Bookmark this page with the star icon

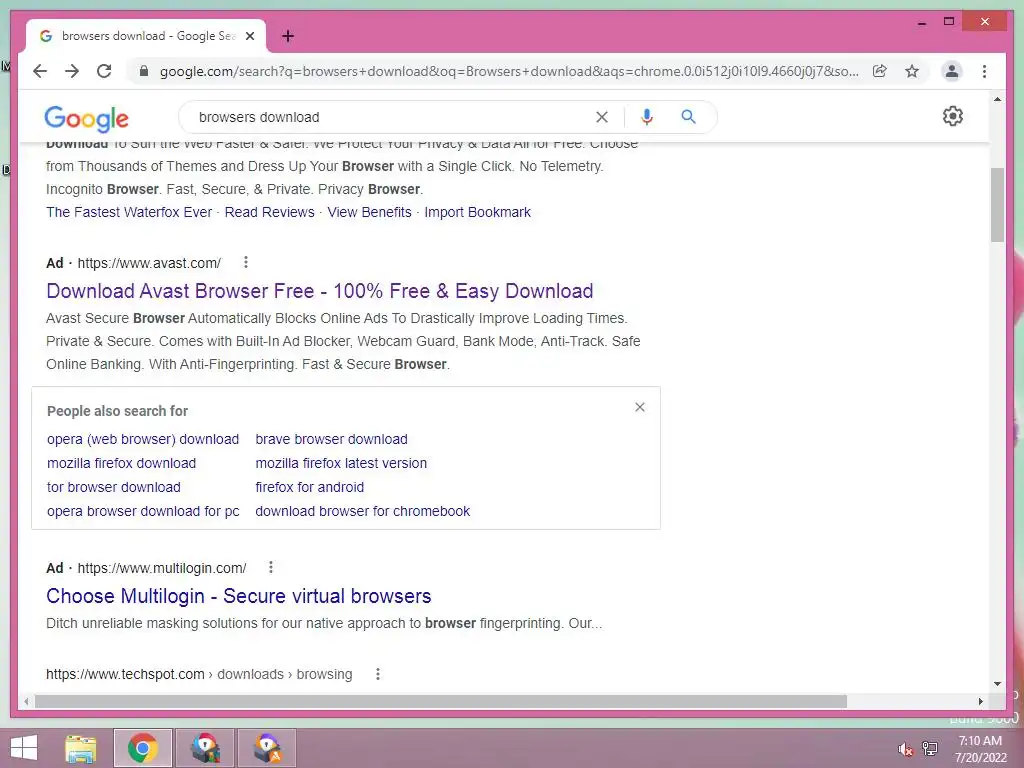point(912,71)
